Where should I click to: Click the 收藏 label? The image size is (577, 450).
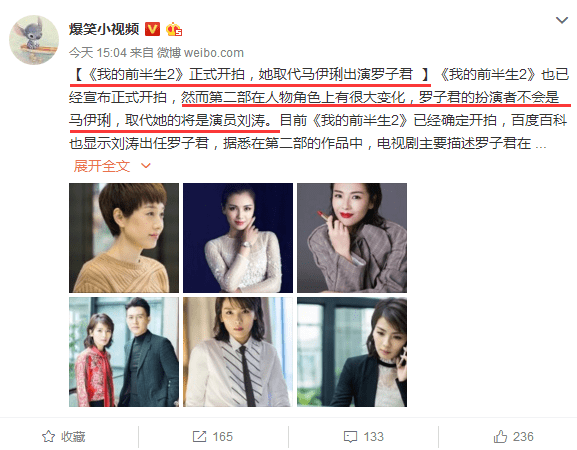click(73, 437)
